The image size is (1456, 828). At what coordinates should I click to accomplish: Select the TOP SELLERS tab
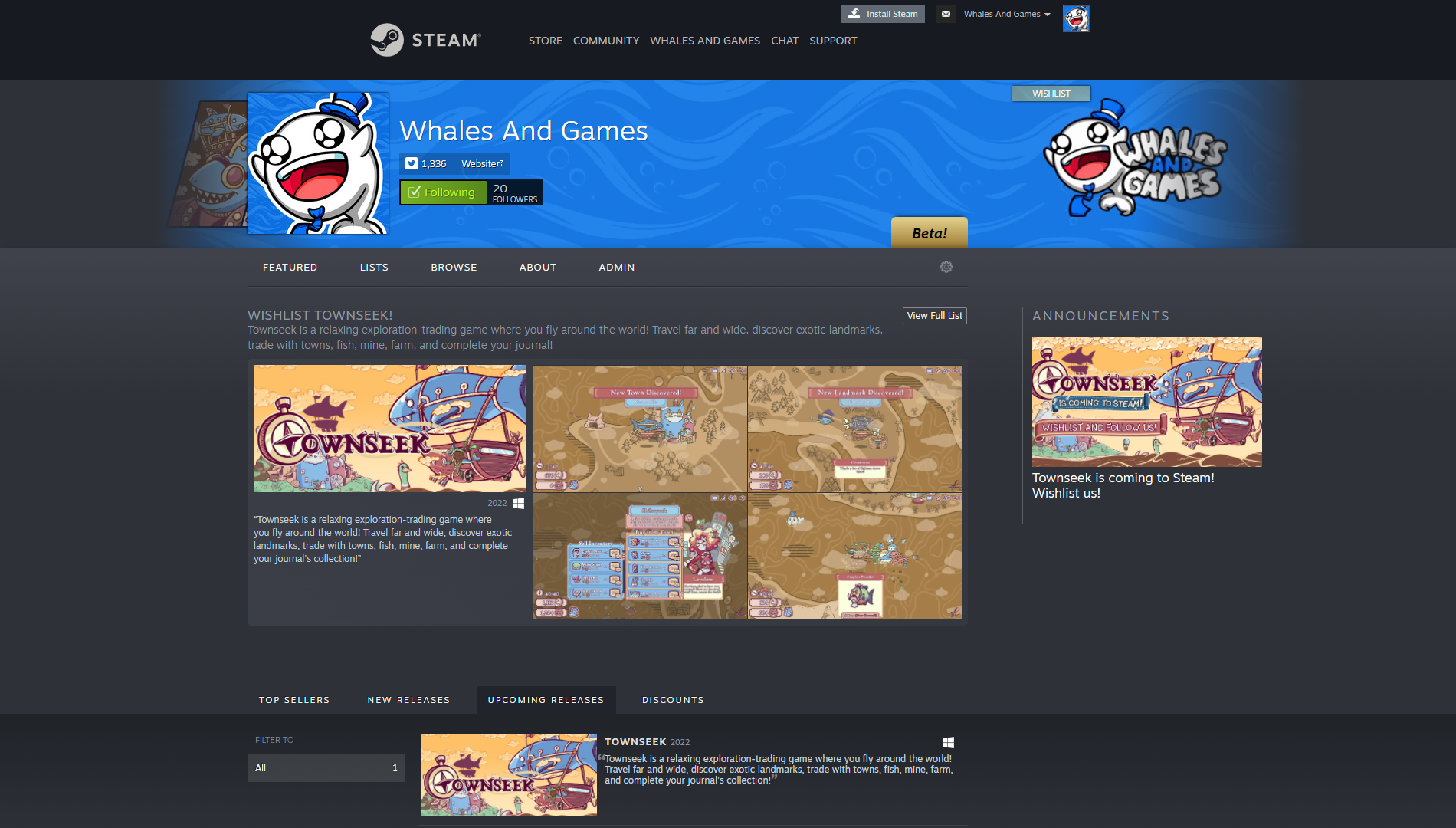click(x=294, y=700)
